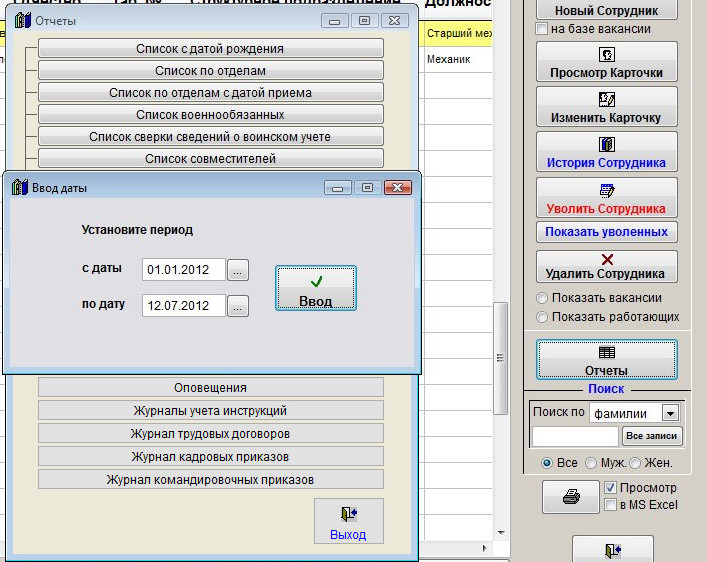Select 'Показать вакансии' radio button
The width and height of the screenshot is (707, 562).
542,298
